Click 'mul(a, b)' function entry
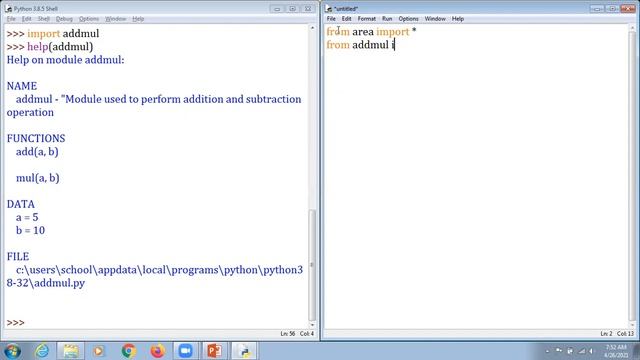Image resolution: width=640 pixels, height=360 pixels. [x=38, y=178]
